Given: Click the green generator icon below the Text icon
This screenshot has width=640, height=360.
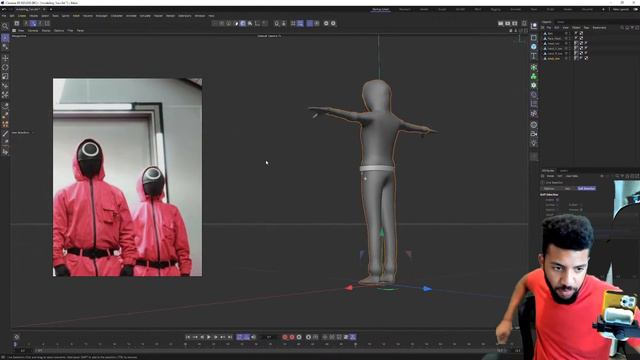Looking at the screenshot, I should point(533,67).
